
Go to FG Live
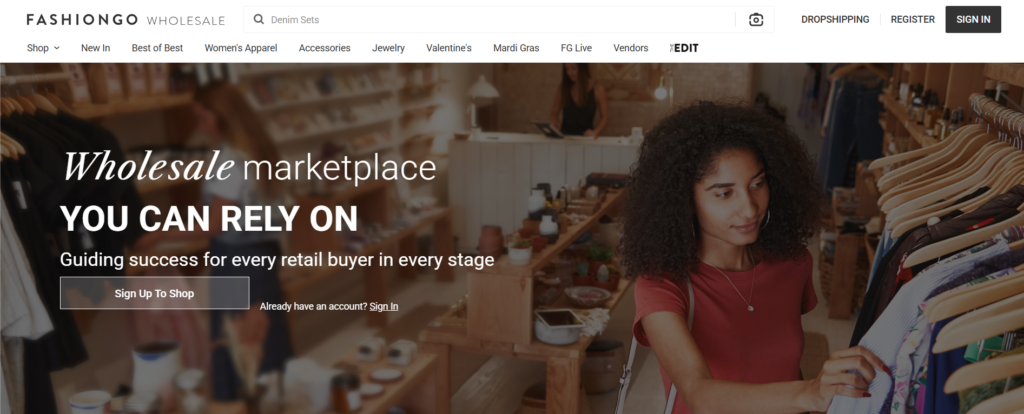[x=576, y=48]
